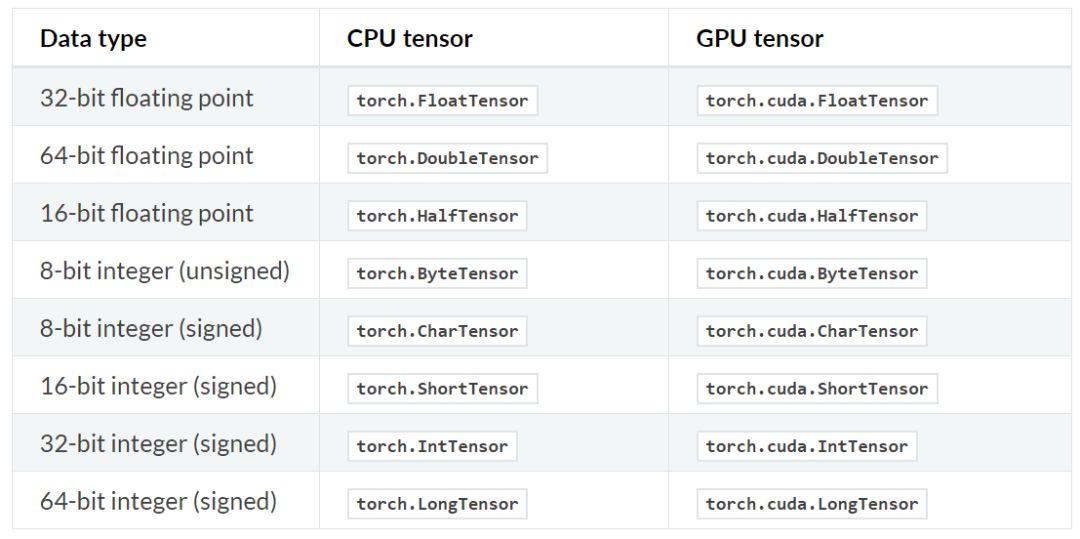The width and height of the screenshot is (1080, 539).
Task: Select the torch.cuda.HalfTensor code label
Action: click(x=811, y=216)
